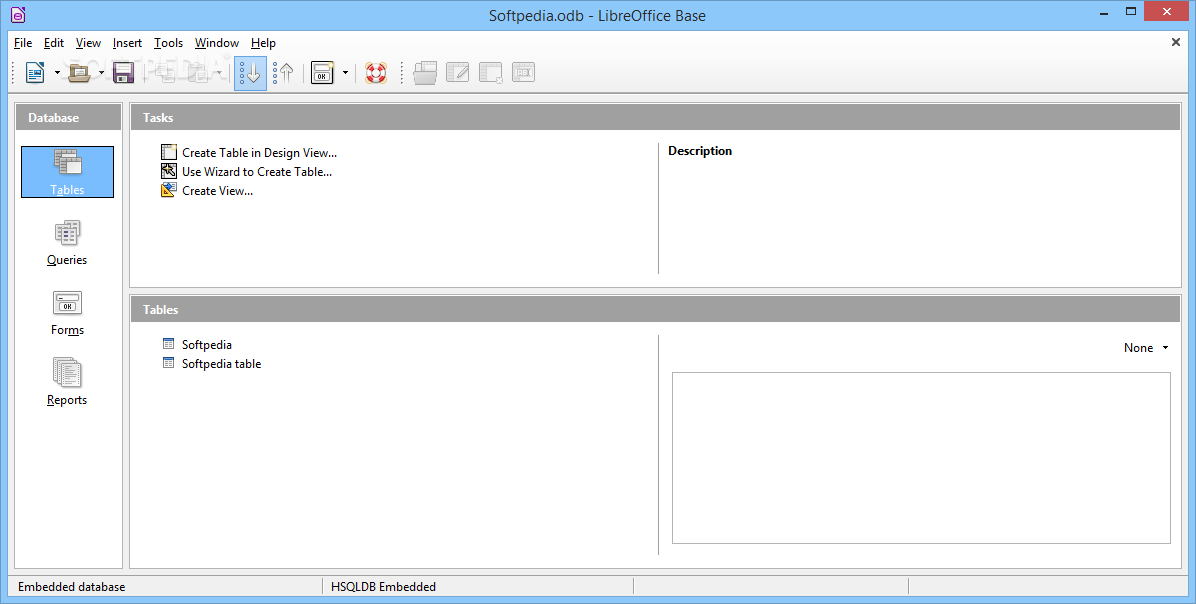
Task: Open the Help menu
Action: 263,43
